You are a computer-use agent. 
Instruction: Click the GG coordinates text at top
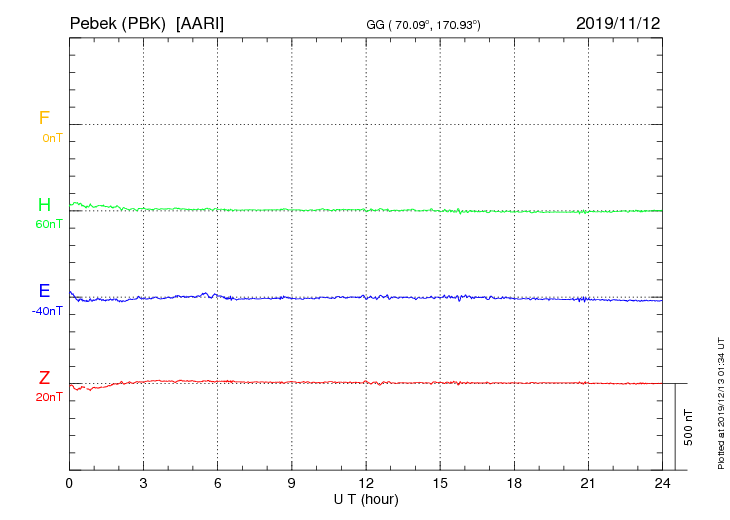click(423, 25)
